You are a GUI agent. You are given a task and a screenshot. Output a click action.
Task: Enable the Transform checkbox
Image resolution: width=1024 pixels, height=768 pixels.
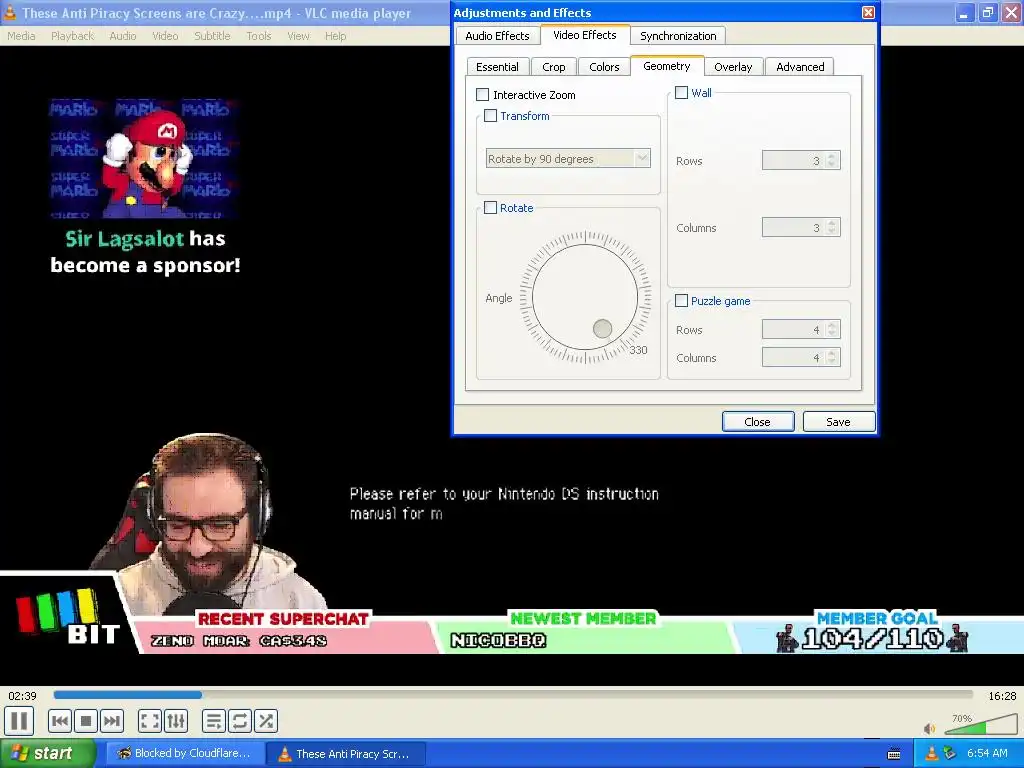tap(490, 116)
